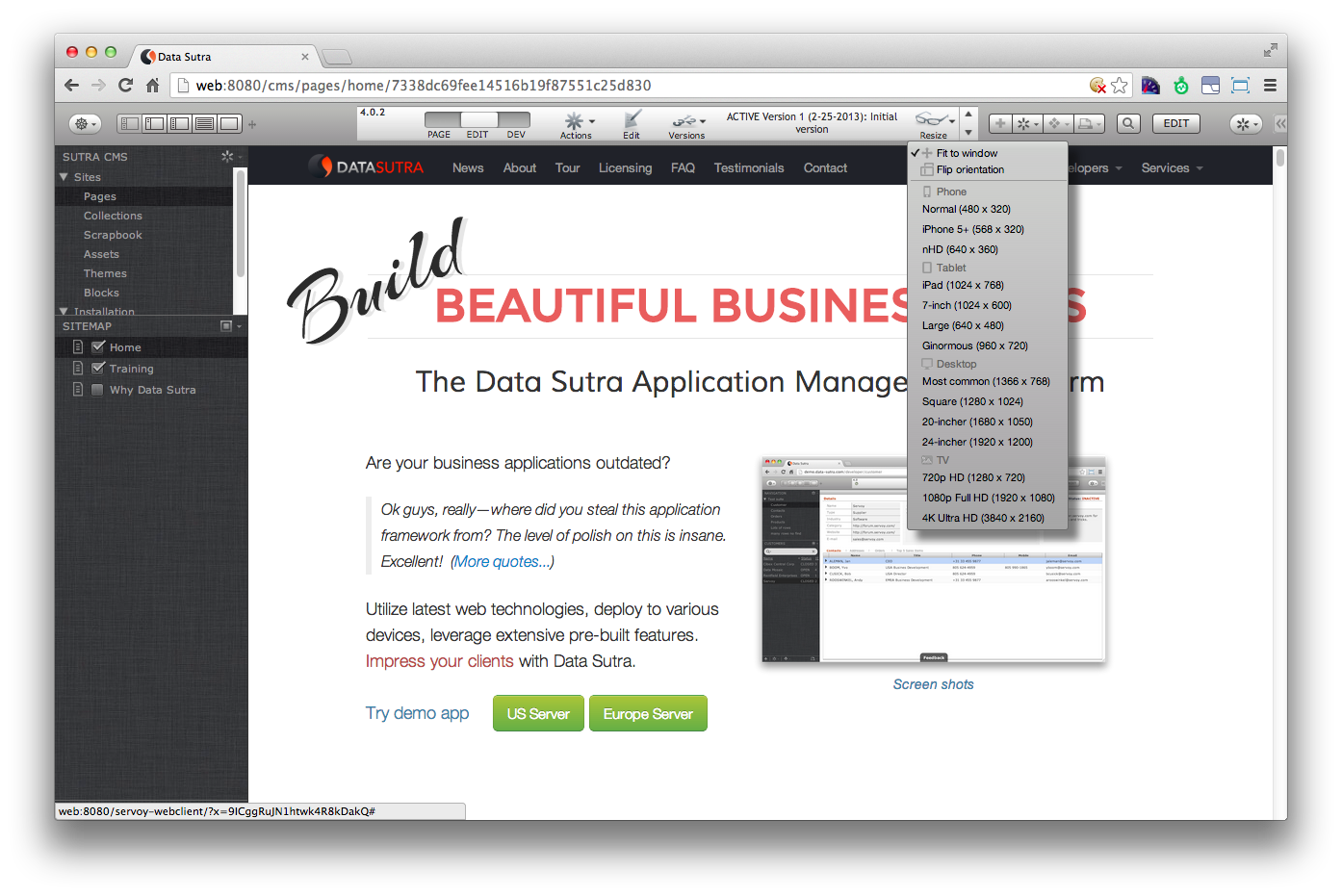
Task: Click the magnifier search button
Action: (x=1128, y=123)
